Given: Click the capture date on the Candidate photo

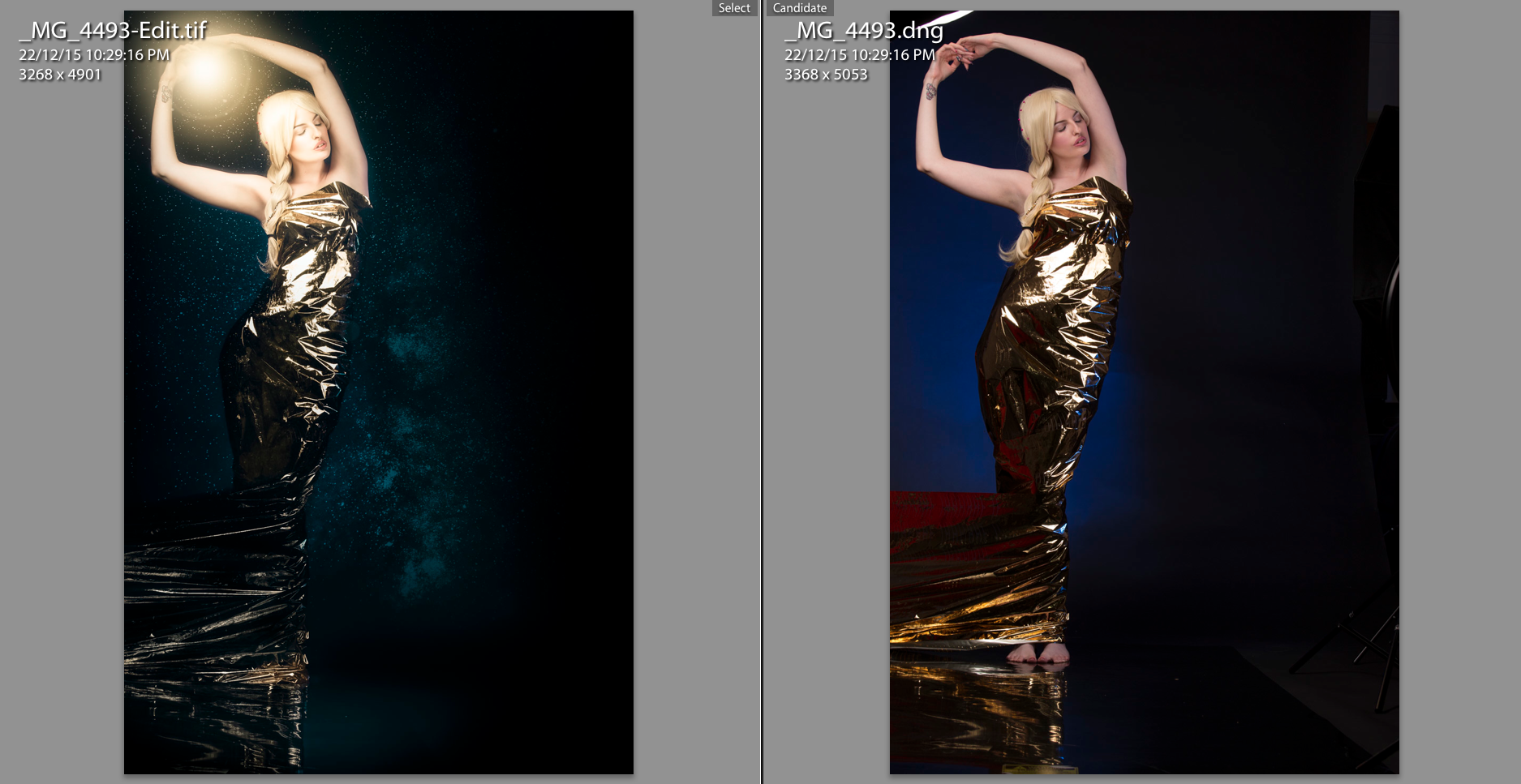Looking at the screenshot, I should click(860, 55).
